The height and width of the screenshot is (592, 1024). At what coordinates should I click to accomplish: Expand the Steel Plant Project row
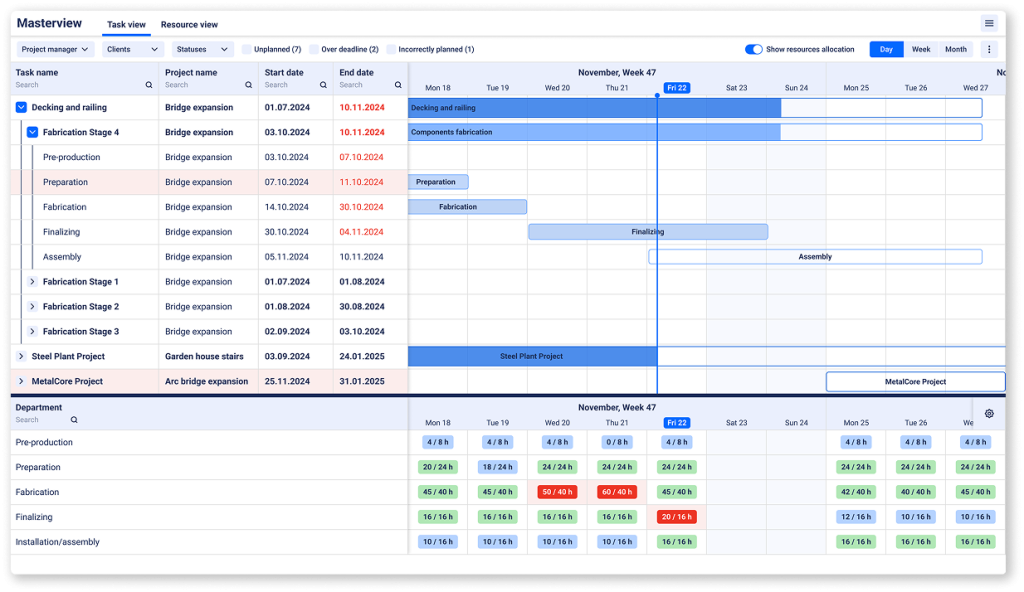(21, 356)
